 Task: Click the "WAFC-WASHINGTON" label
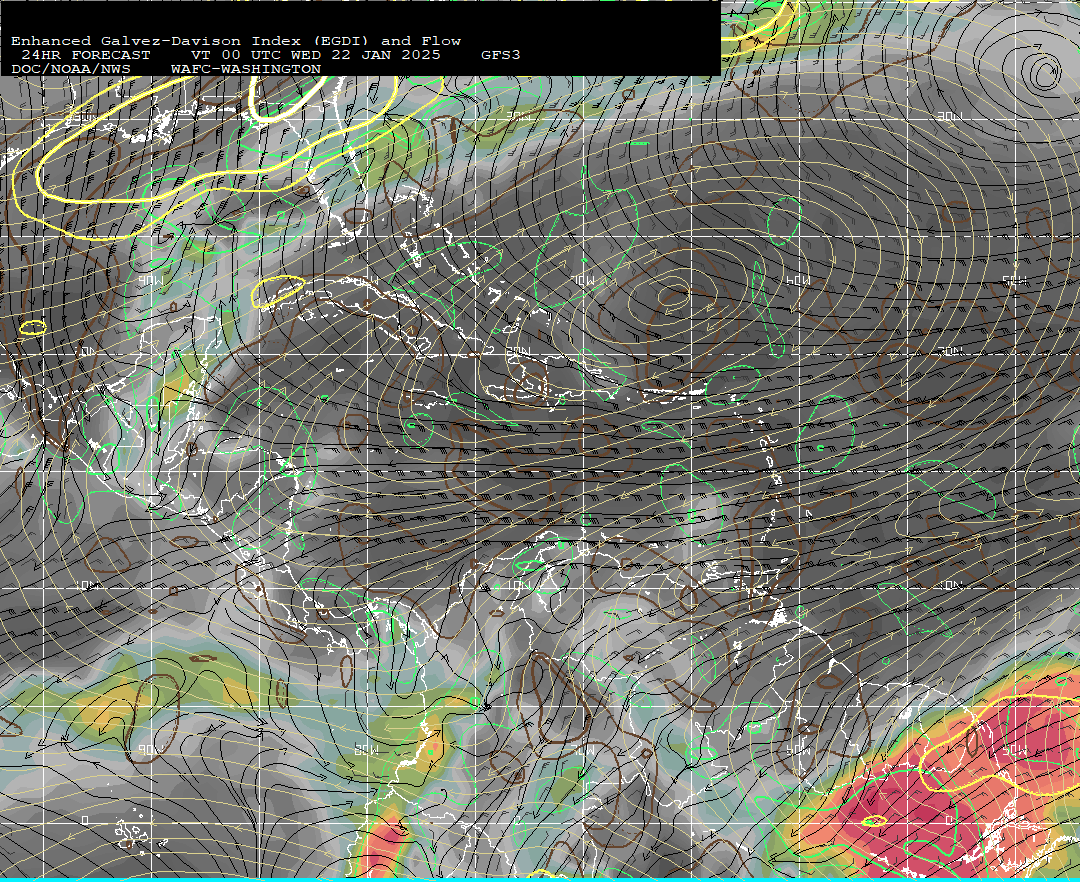click(246, 70)
